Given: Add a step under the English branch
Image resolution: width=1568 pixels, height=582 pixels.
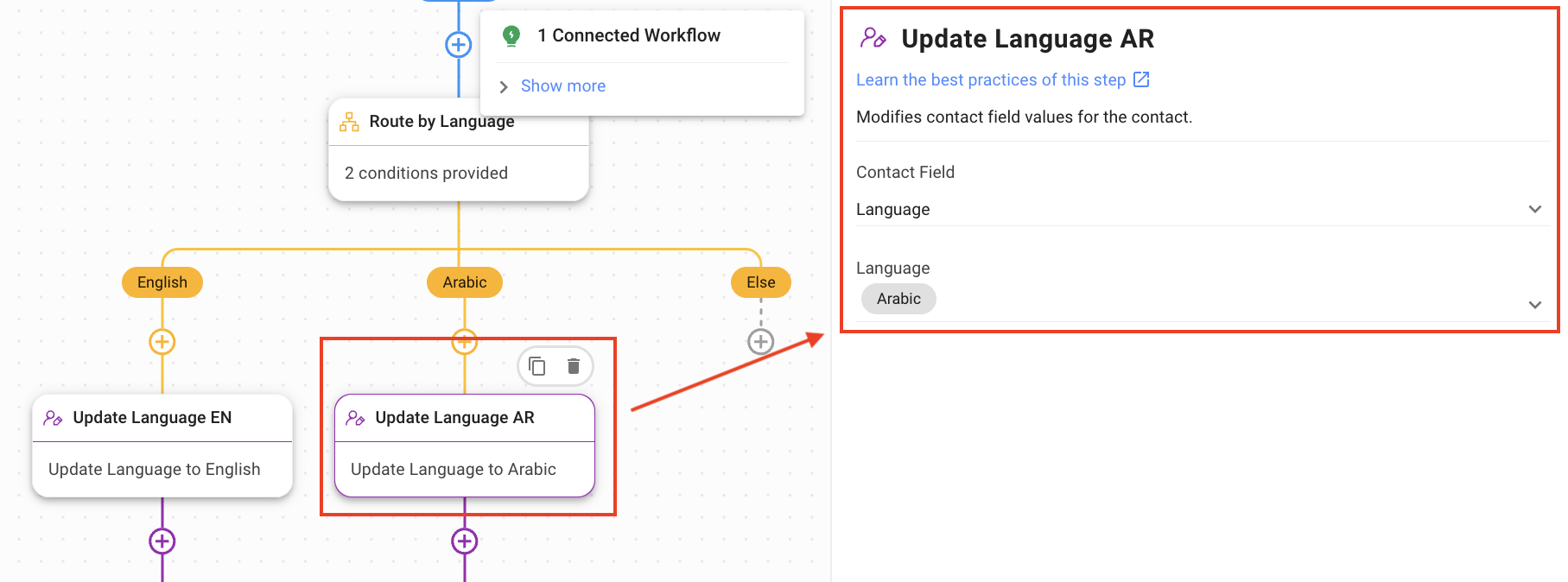Looking at the screenshot, I should pos(162,342).
